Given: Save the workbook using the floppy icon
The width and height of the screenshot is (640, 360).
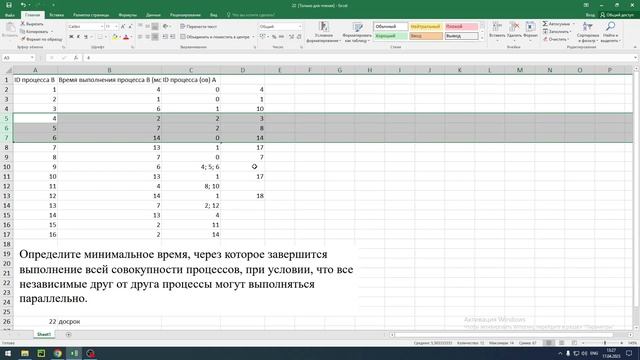Looking at the screenshot, I should point(9,5).
